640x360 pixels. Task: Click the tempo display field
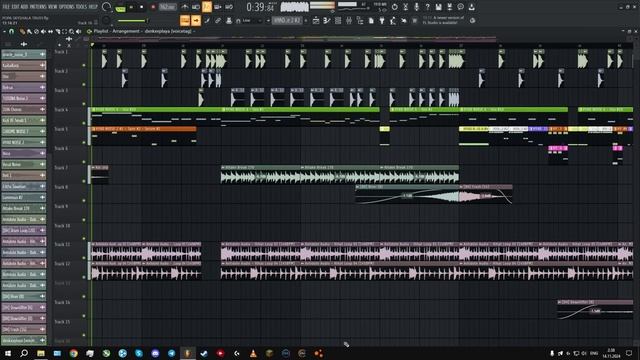[167, 7]
